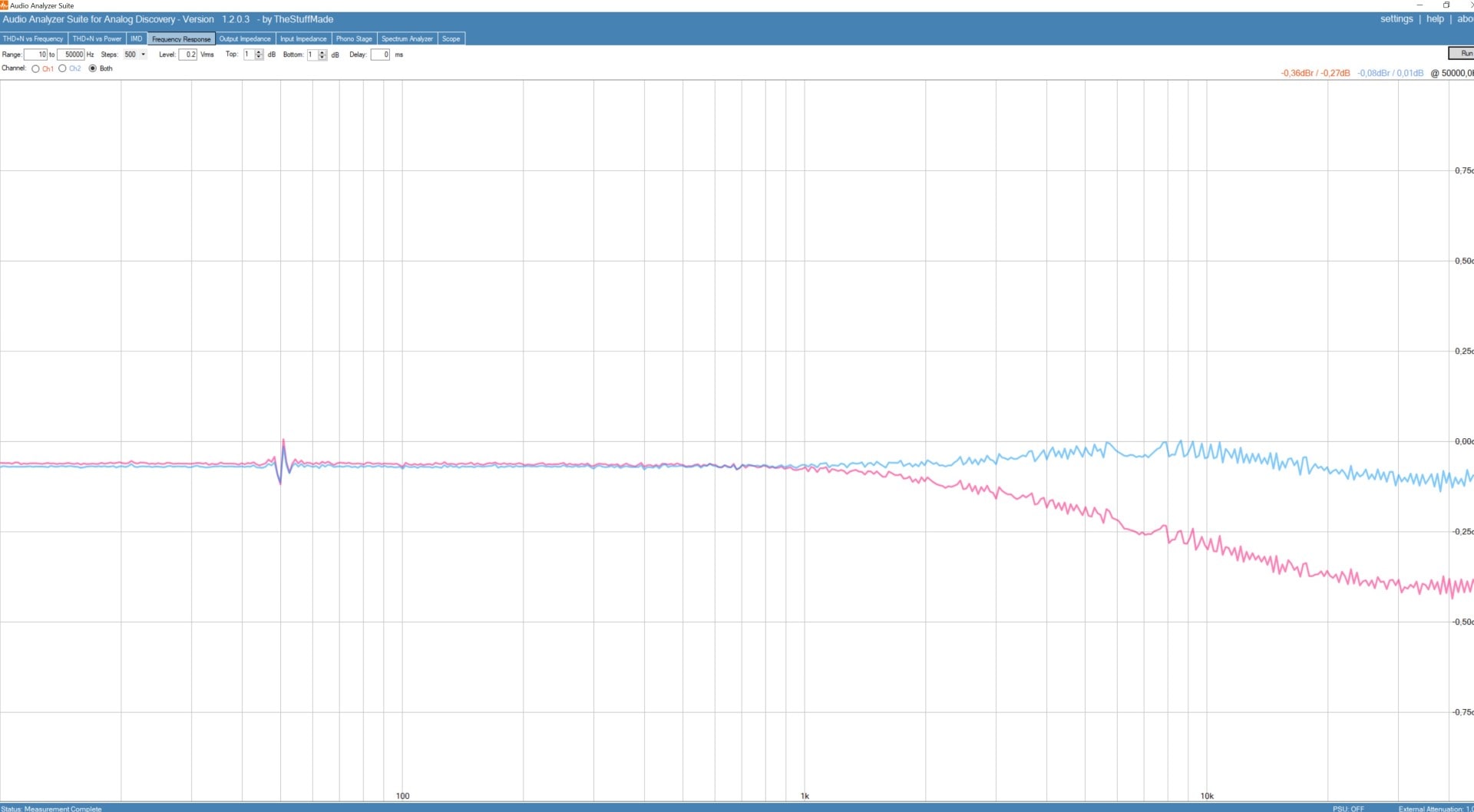Click the Range start frequency field
The image size is (1474, 812).
click(x=36, y=54)
